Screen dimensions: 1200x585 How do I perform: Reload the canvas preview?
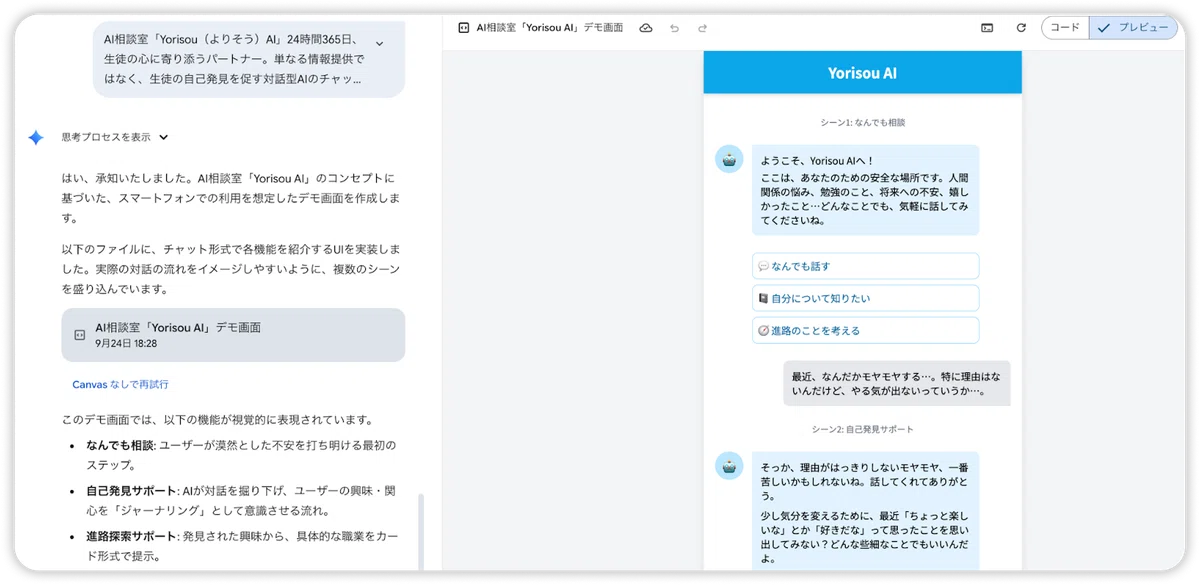click(1021, 28)
